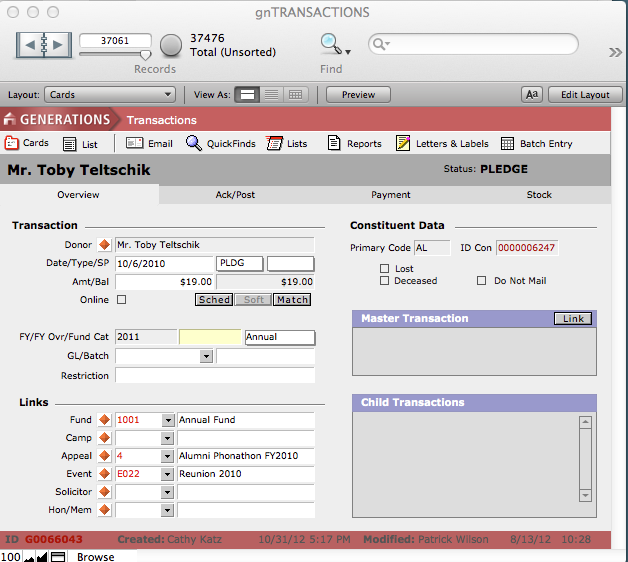Switch to the Payment tab
Screen dimensions: 628x562
(390, 195)
